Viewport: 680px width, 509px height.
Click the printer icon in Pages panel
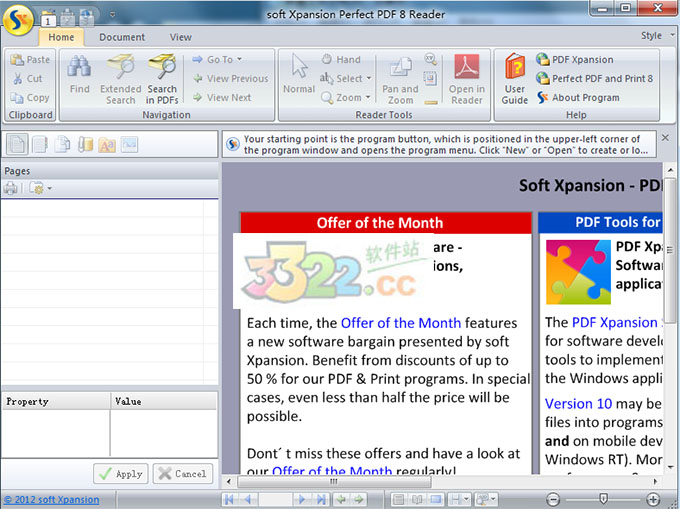tap(11, 188)
